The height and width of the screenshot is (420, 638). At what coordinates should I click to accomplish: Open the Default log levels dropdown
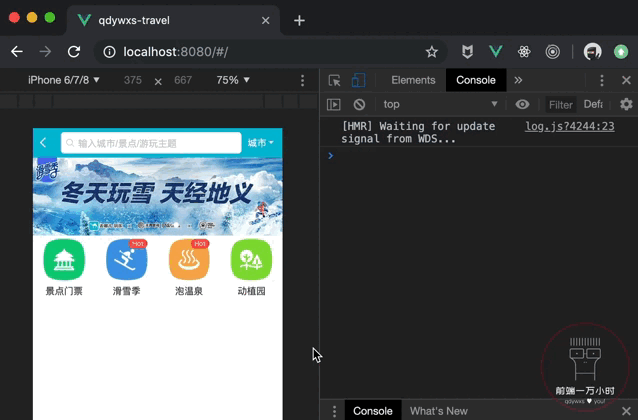point(593,105)
